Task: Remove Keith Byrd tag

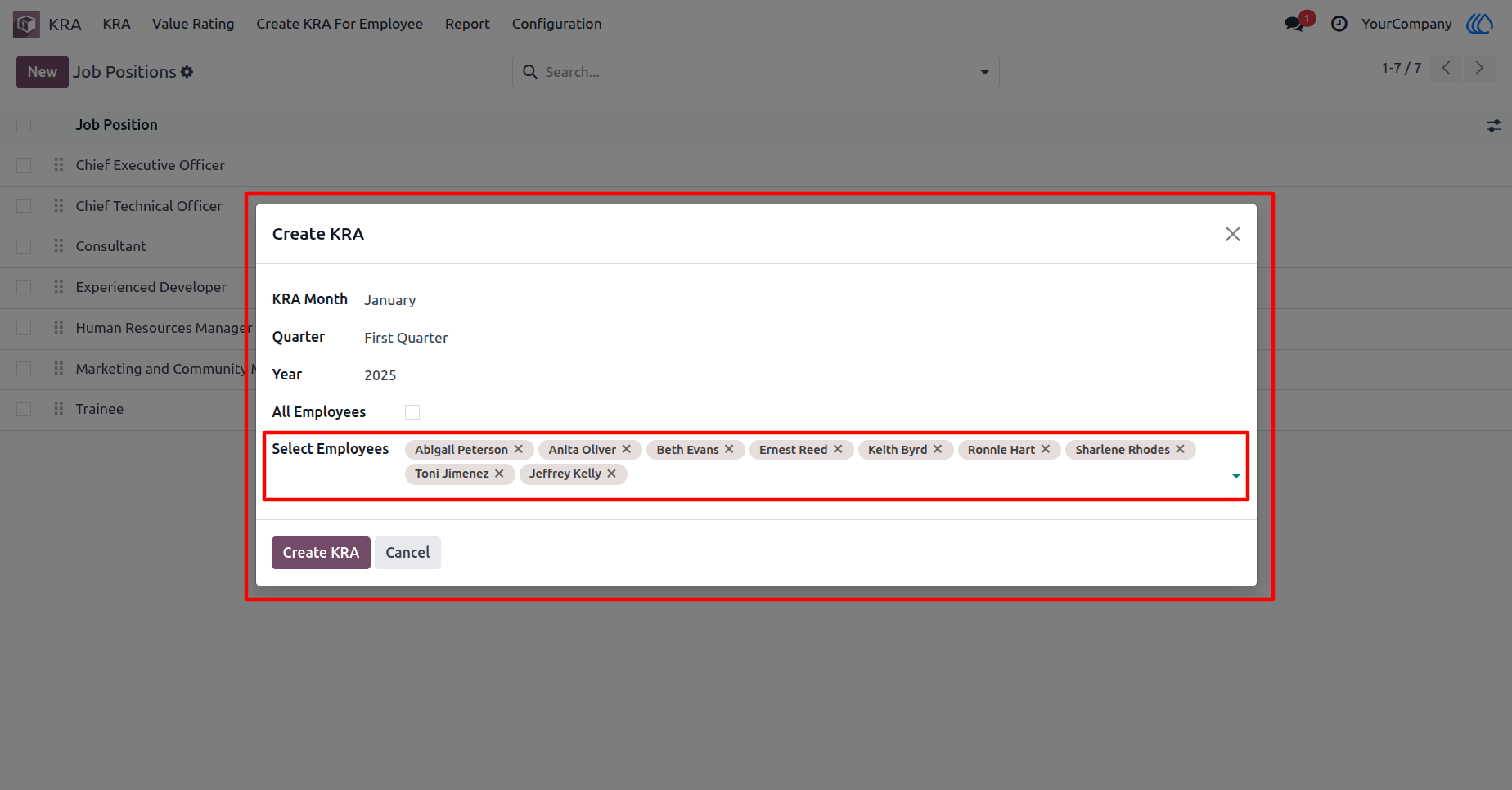Action: (x=938, y=449)
